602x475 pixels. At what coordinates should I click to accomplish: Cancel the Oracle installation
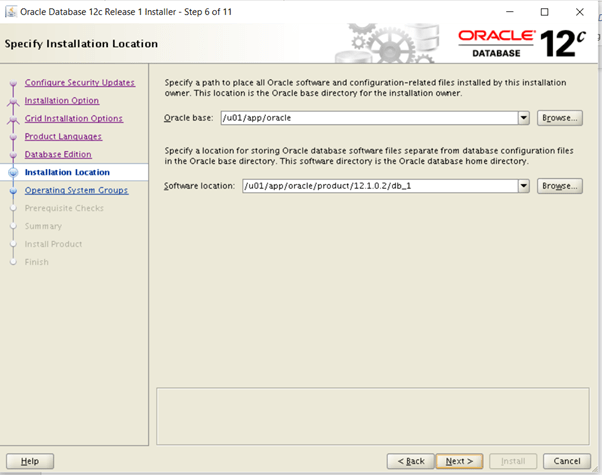562,461
